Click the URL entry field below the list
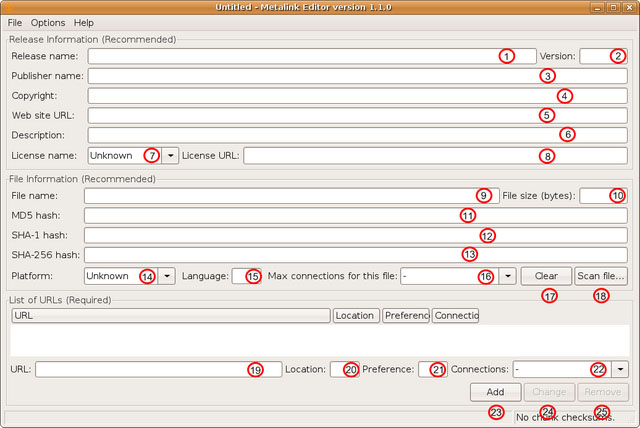Viewport: 640px width, 428px height. (x=158, y=369)
